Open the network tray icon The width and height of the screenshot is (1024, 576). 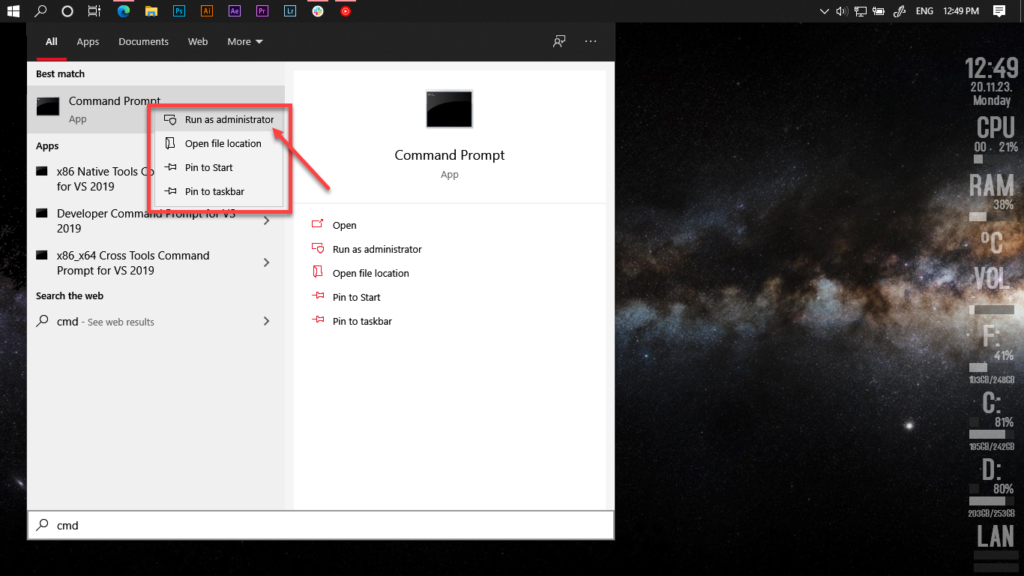pyautogui.click(x=860, y=11)
